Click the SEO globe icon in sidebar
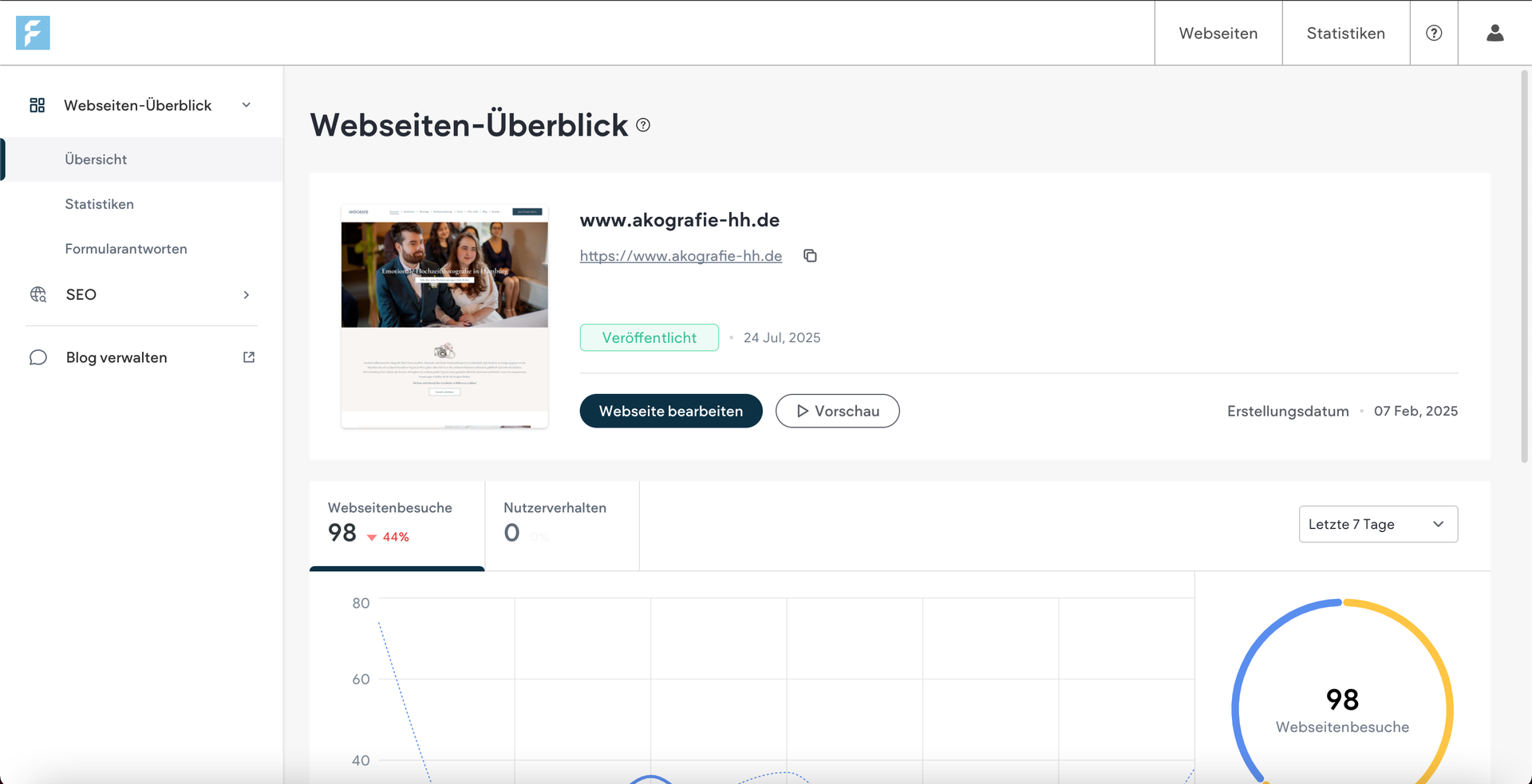The height and width of the screenshot is (784, 1532). (x=38, y=294)
